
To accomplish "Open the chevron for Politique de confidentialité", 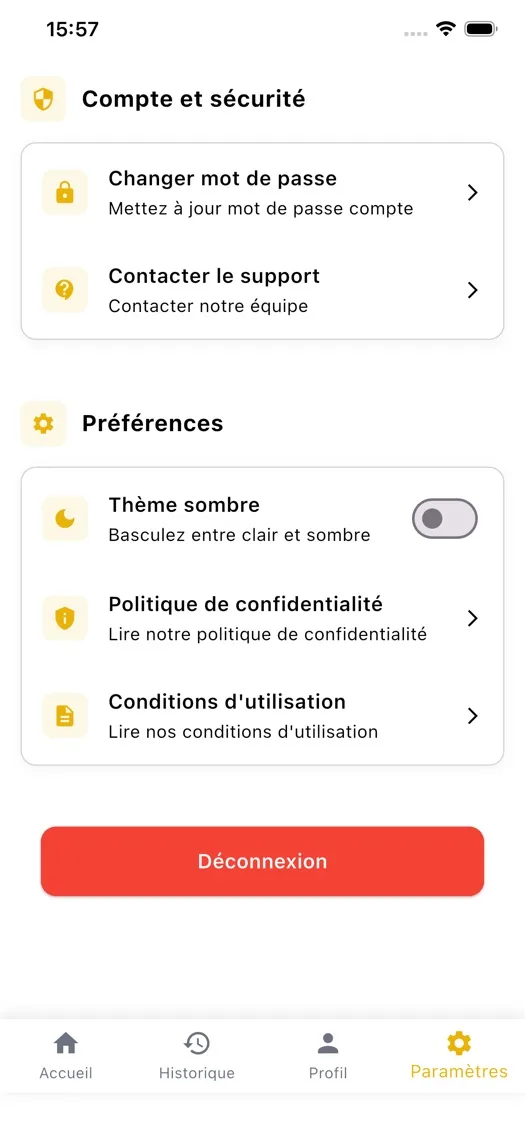I will pos(473,618).
